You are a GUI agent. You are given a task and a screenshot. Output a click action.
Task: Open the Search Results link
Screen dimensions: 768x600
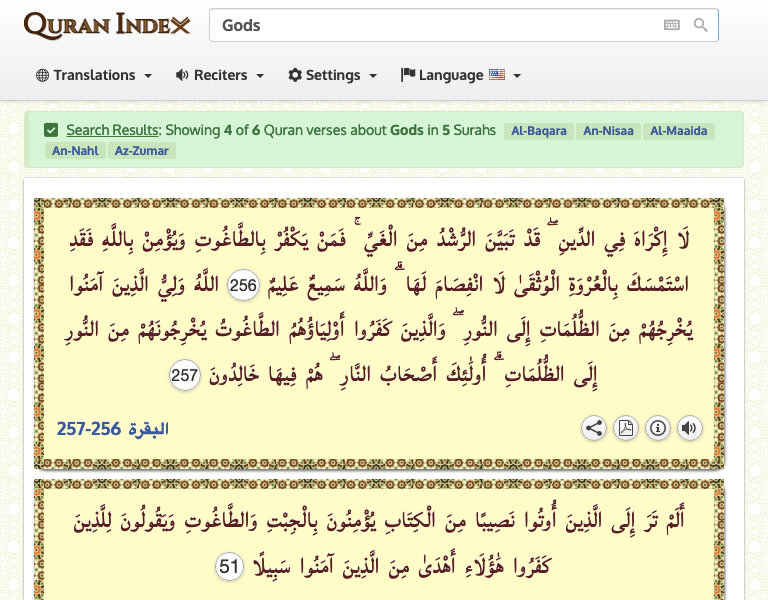click(x=113, y=130)
